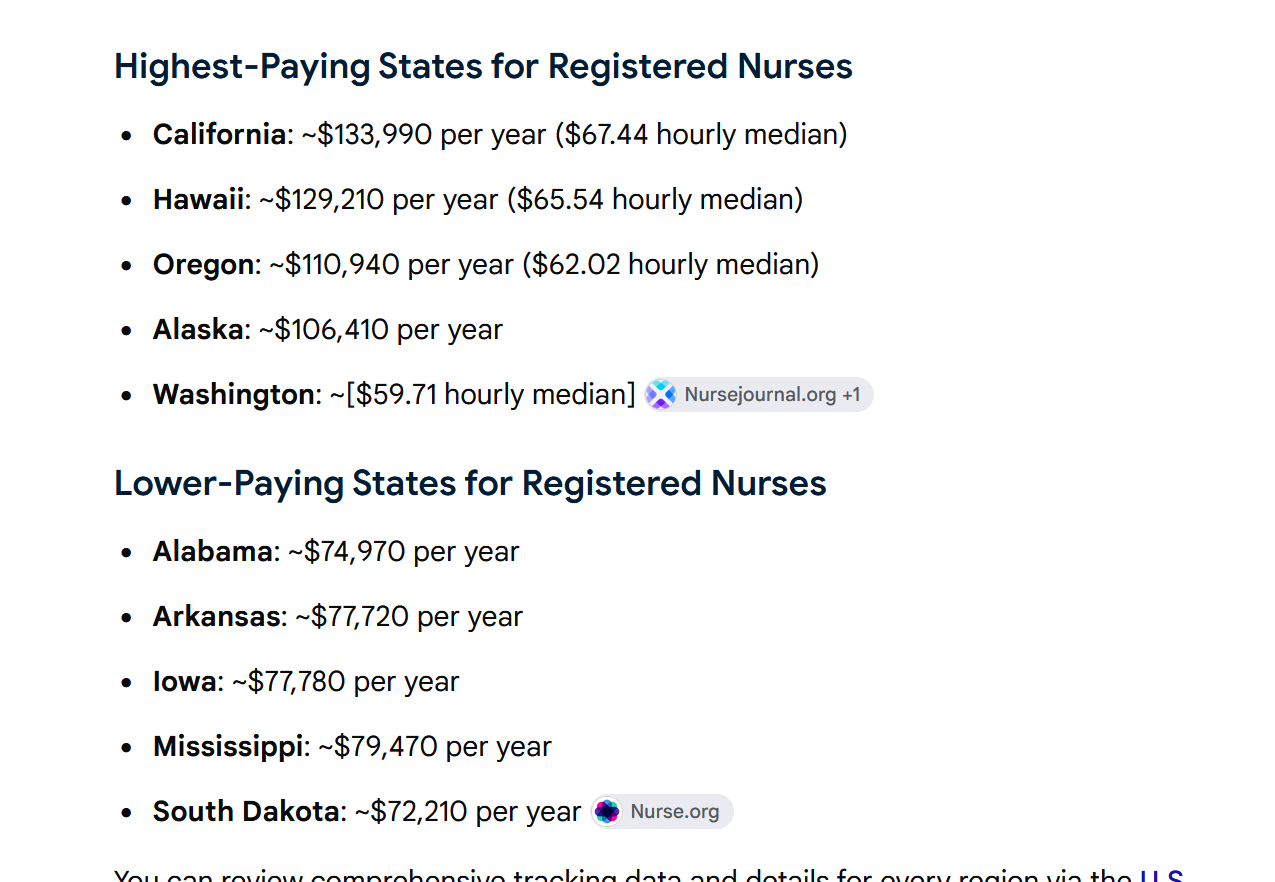1275x882 pixels.
Task: Click the Alabama state name
Action: coord(213,551)
